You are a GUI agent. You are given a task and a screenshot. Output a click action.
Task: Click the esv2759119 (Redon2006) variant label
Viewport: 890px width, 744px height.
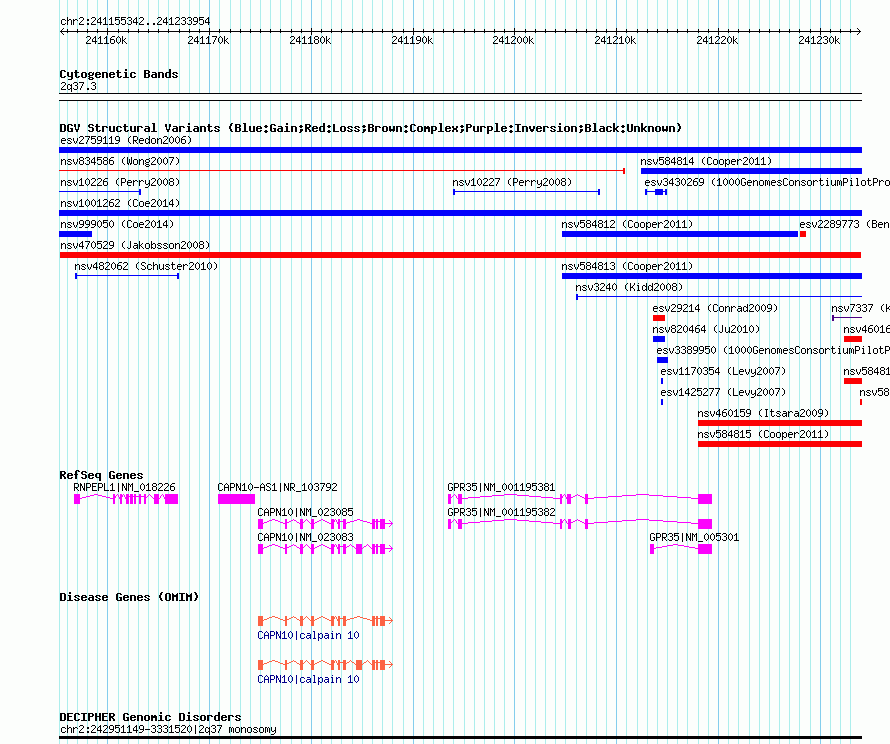tap(126, 140)
